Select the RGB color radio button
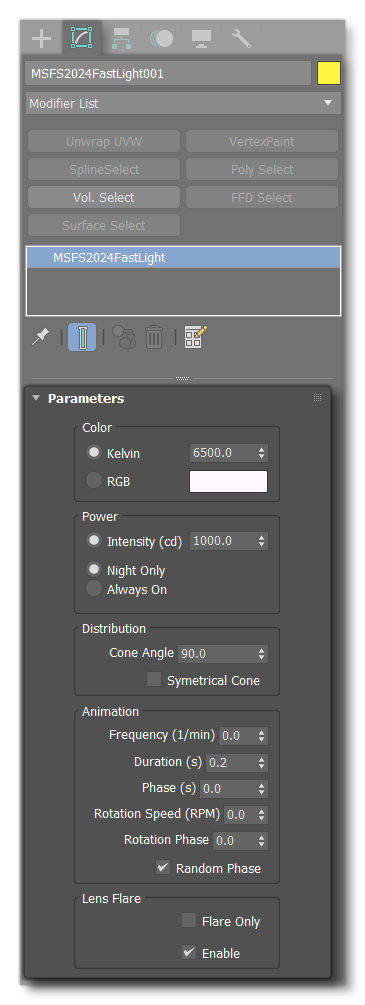Image resolution: width=365 pixels, height=1005 pixels. pyautogui.click(x=94, y=481)
